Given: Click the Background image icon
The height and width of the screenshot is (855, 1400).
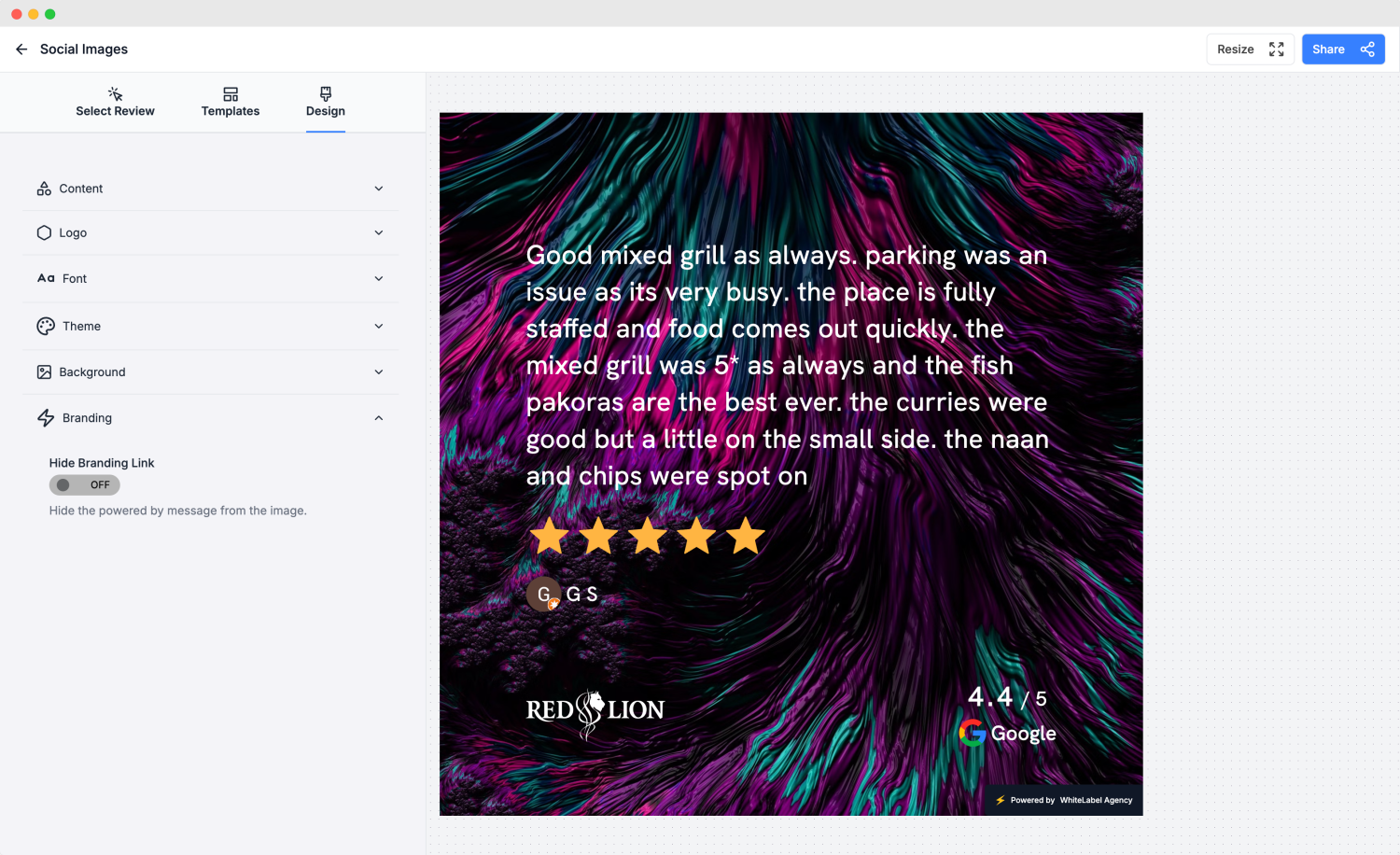Looking at the screenshot, I should [44, 372].
